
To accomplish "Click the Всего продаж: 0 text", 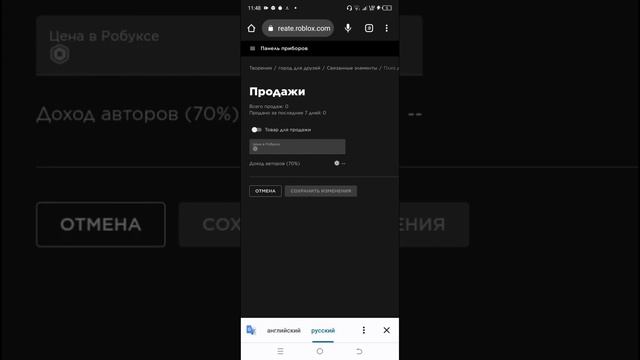I will point(269,107).
